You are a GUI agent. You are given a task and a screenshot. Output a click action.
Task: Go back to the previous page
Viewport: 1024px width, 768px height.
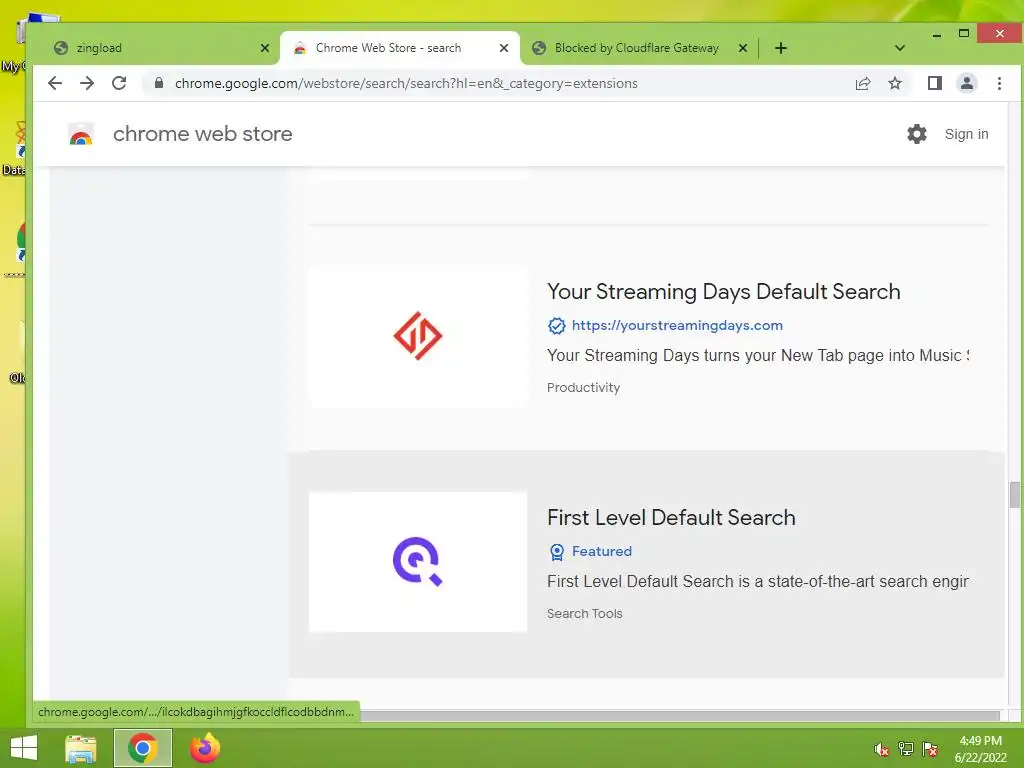[x=55, y=83]
